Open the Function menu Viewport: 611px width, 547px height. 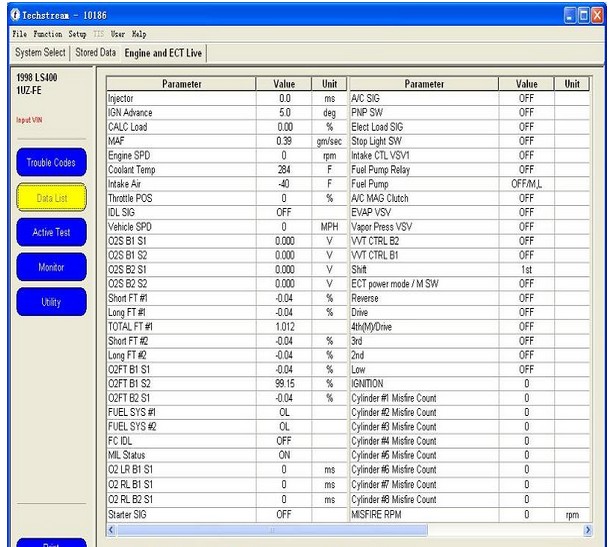[x=48, y=34]
